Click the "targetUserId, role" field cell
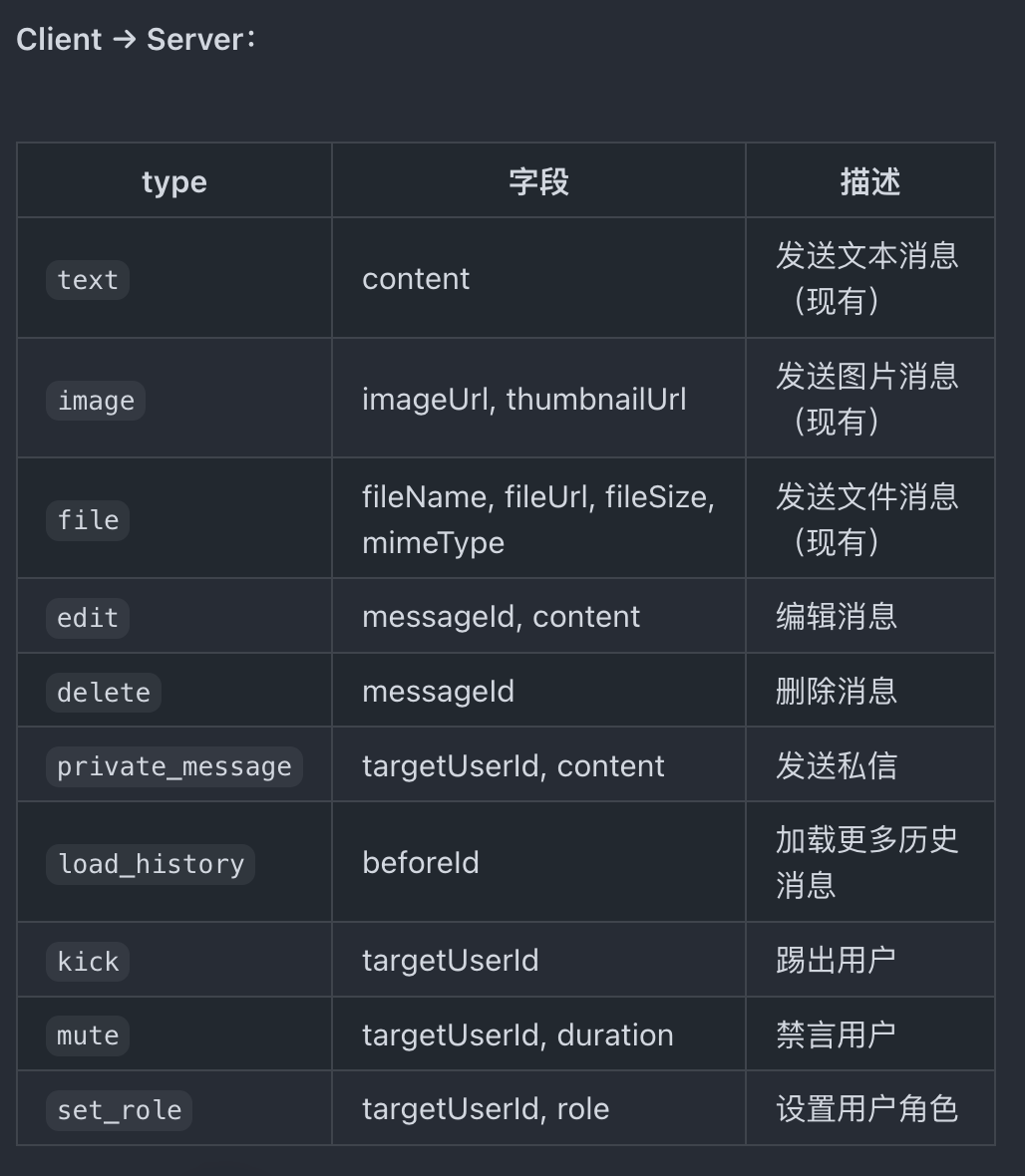 (x=486, y=1108)
